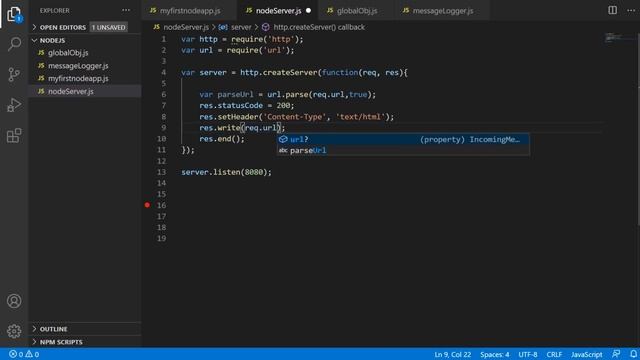Click line number 13 in the gutter
Image resolution: width=640 pixels, height=360 pixels.
point(162,172)
